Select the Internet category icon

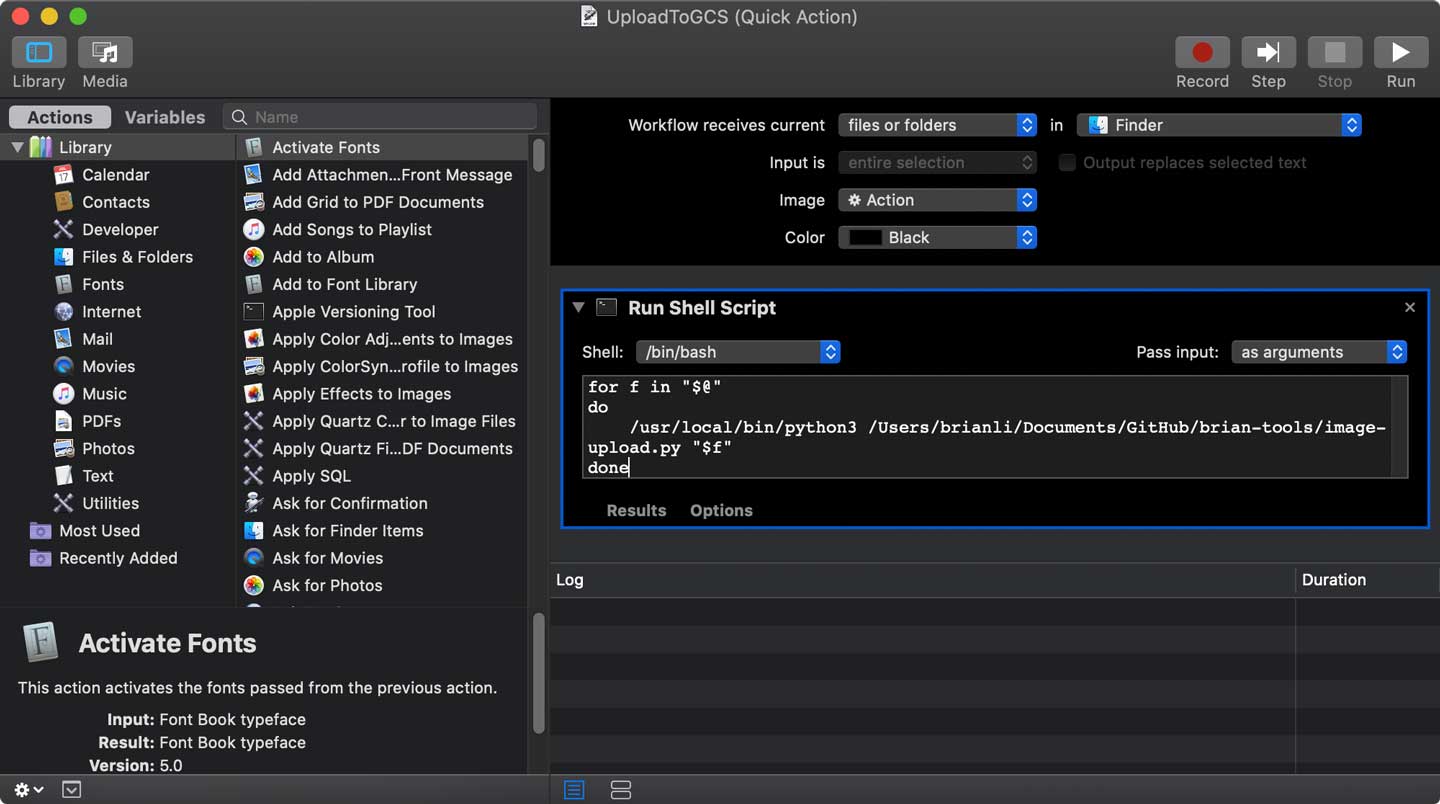pos(64,312)
